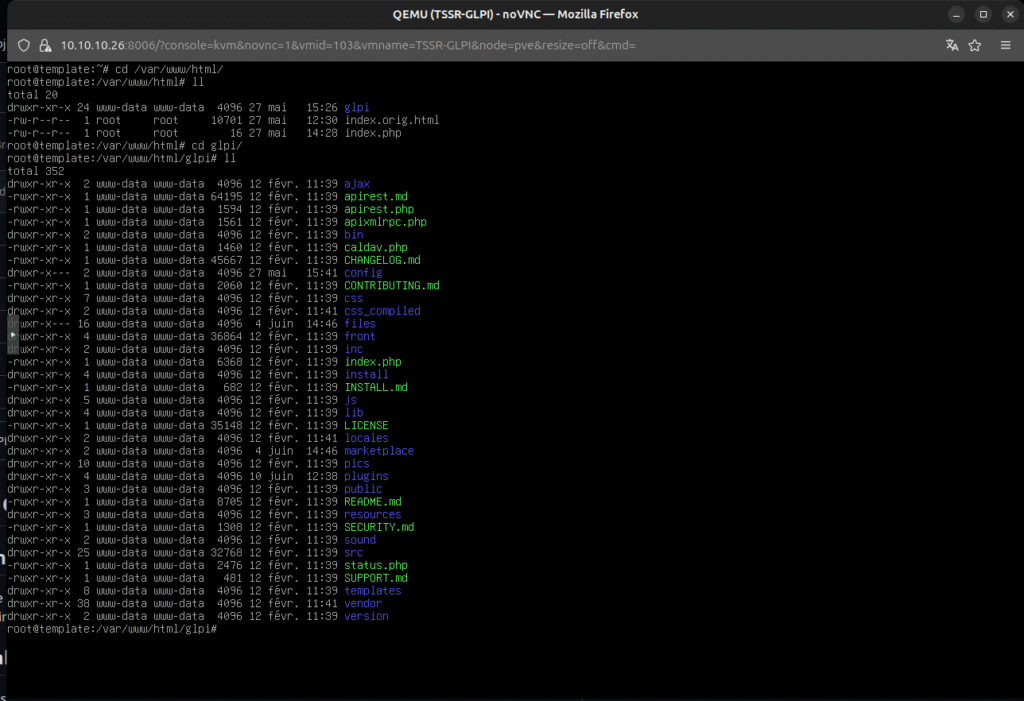Click the apixmlrpc.php file name
Image resolution: width=1024 pixels, height=701 pixels.
click(x=384, y=222)
